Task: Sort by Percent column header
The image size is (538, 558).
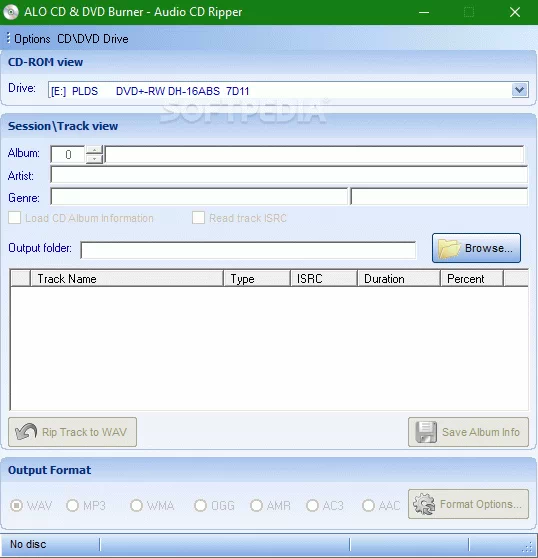Action: (x=472, y=278)
